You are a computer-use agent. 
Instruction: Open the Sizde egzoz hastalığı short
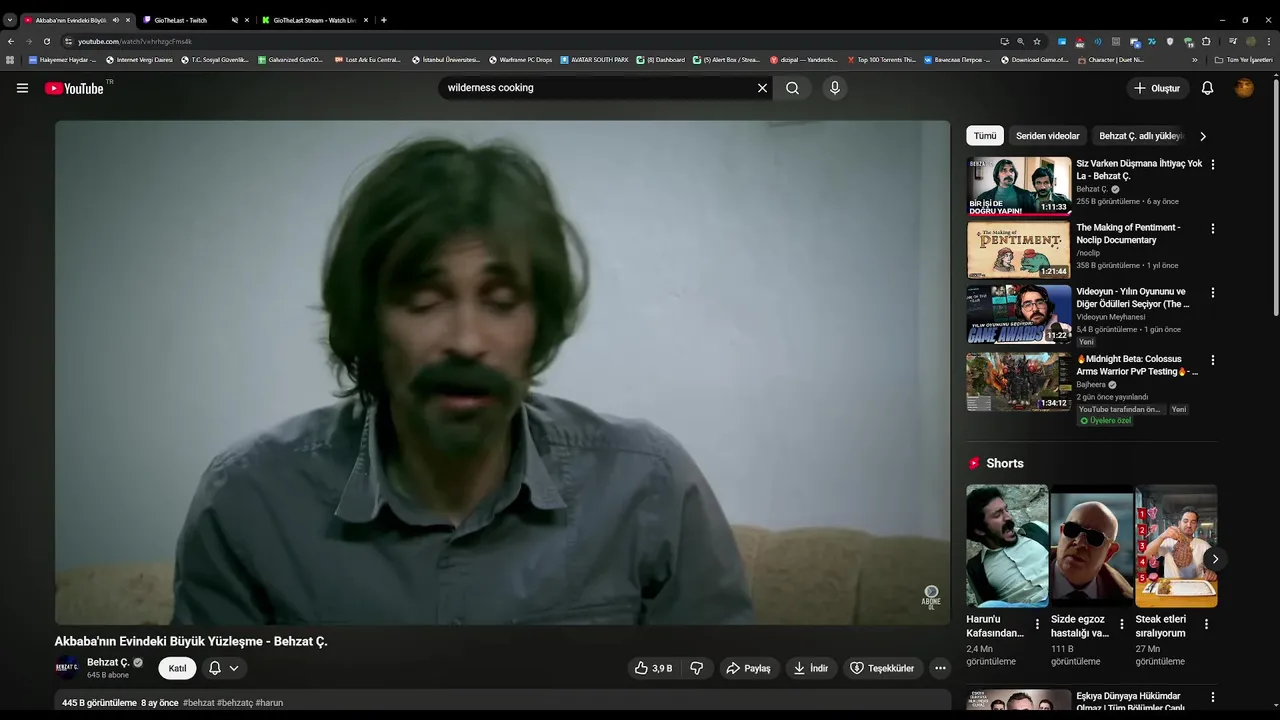pyautogui.click(x=1091, y=546)
